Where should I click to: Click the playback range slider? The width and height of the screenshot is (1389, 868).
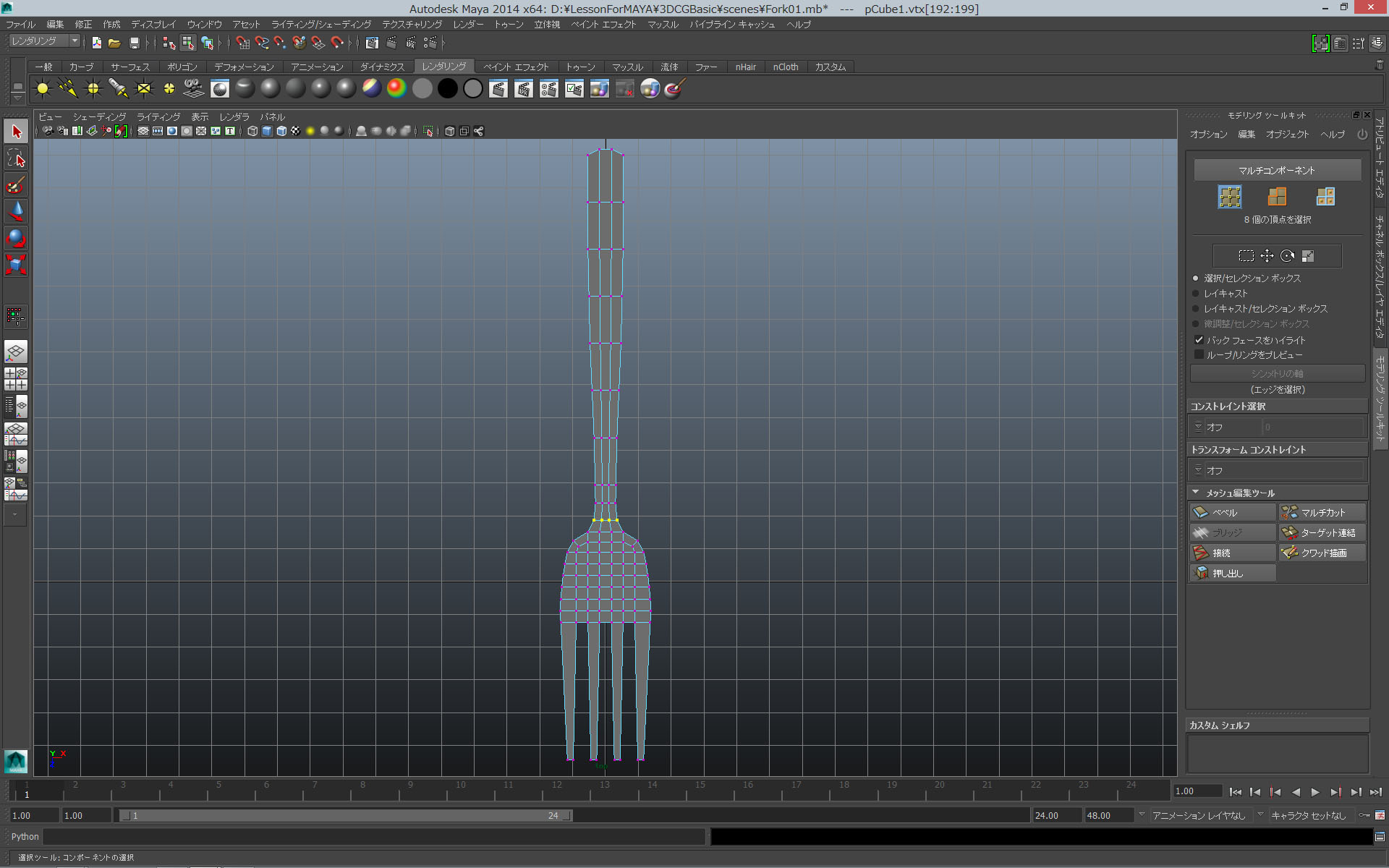pos(344,815)
